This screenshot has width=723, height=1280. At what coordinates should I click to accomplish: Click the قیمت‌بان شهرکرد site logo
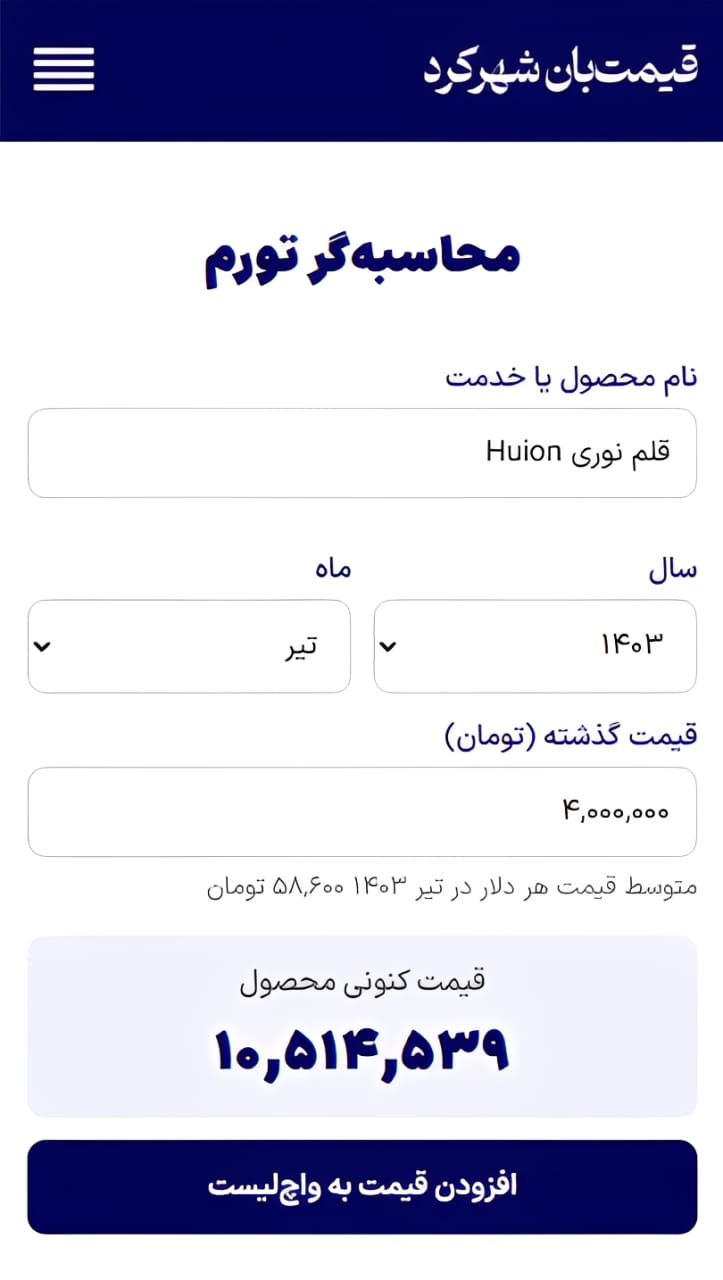coord(559,69)
